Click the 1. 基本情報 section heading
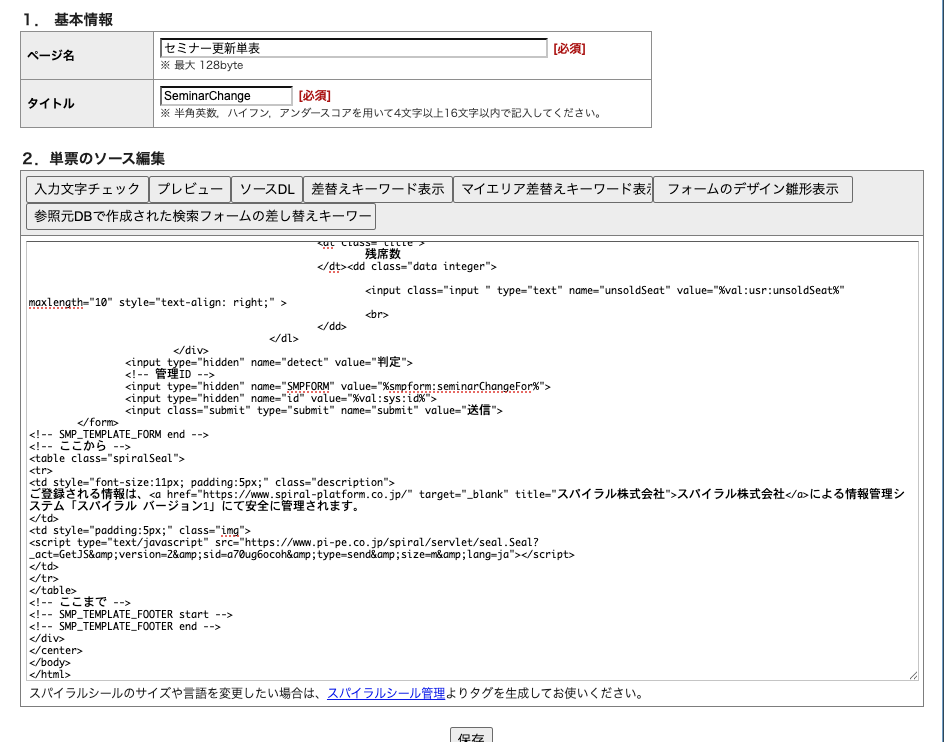Viewport: 944px width, 742px height. [68, 20]
